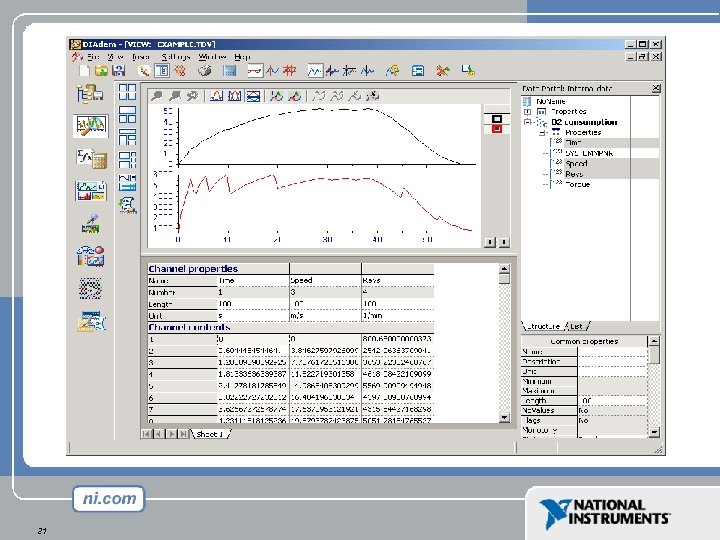Select the Revs channel in the Data Portal

point(574,174)
